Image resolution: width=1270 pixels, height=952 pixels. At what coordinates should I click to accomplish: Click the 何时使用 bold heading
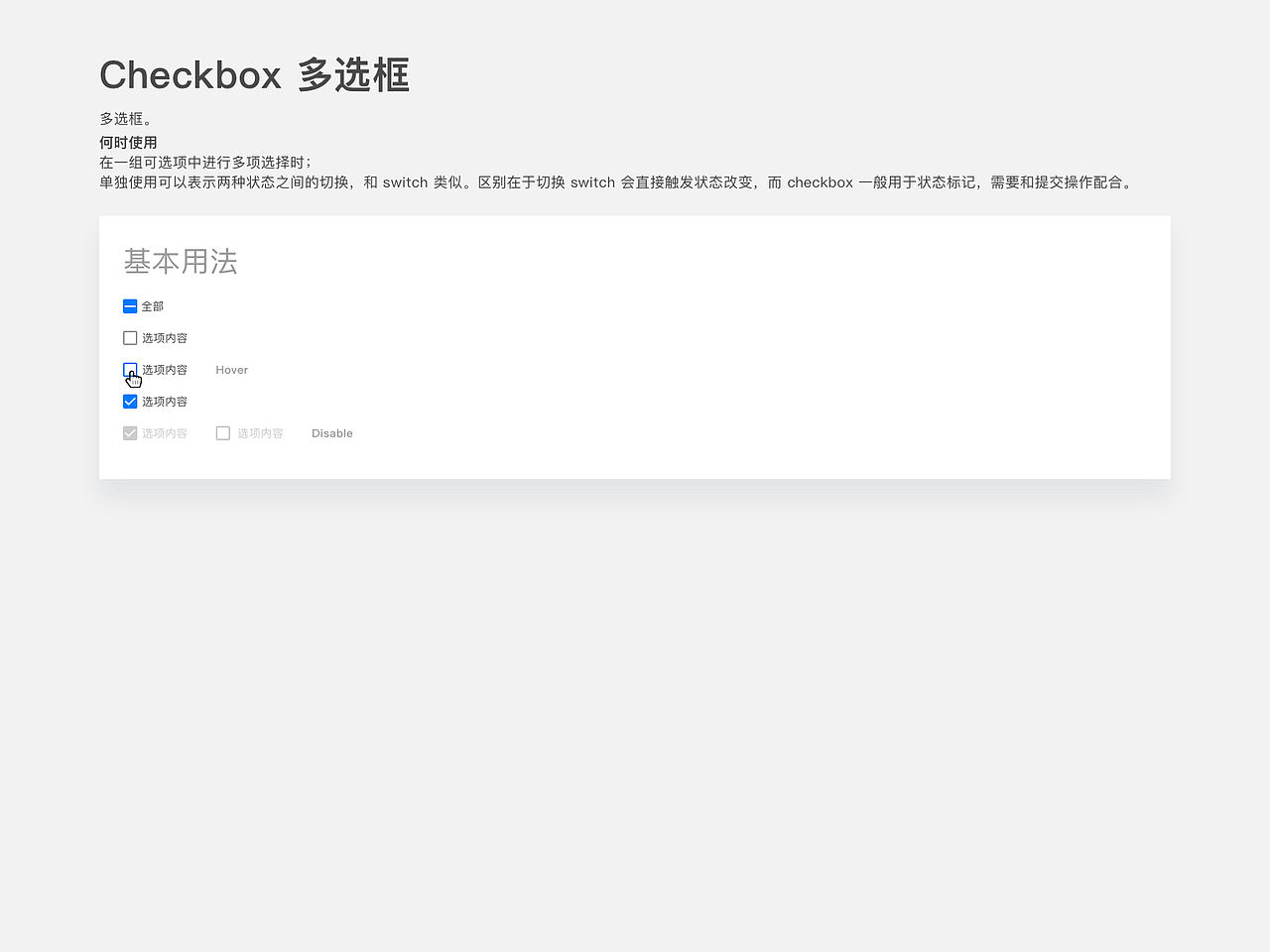click(x=127, y=142)
